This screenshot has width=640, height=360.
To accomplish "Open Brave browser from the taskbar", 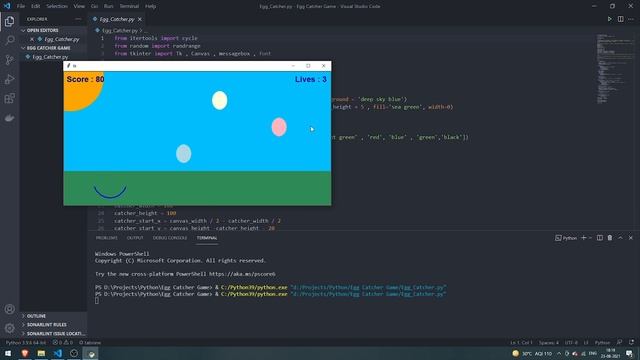I will coord(24,353).
